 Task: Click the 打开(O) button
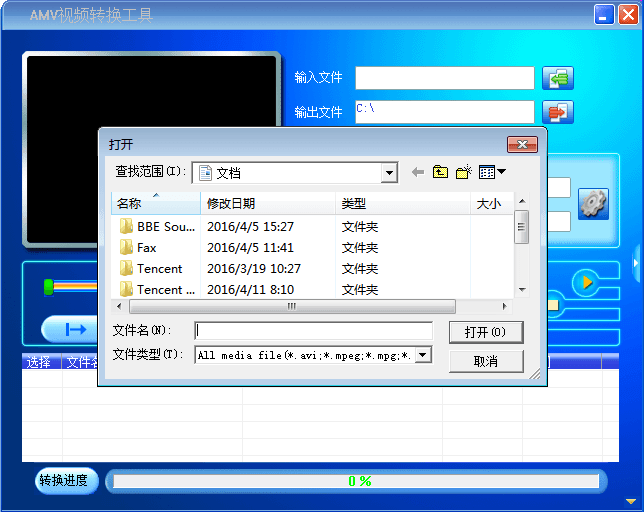click(486, 332)
